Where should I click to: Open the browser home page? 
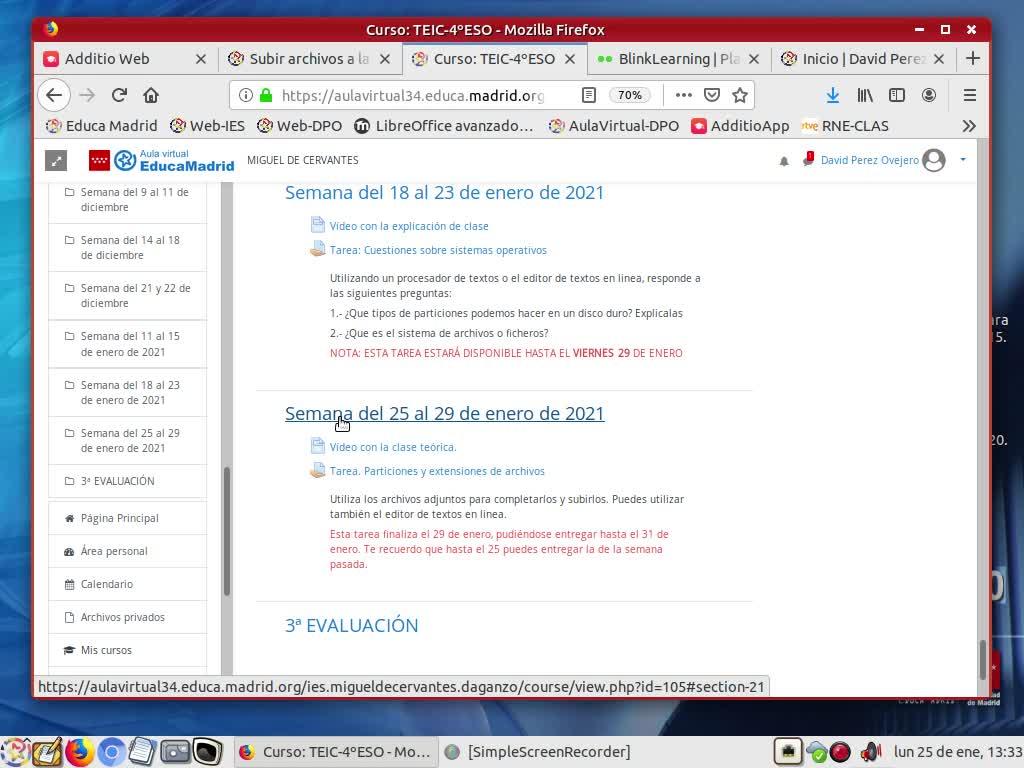click(x=151, y=95)
